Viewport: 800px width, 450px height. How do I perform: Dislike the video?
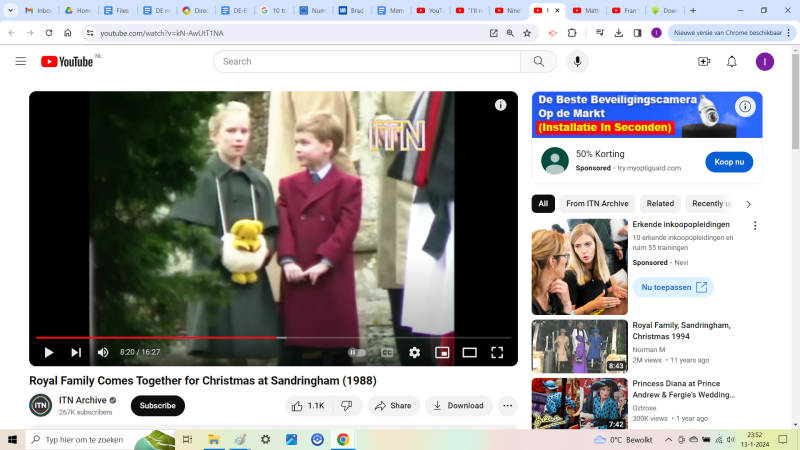point(347,406)
